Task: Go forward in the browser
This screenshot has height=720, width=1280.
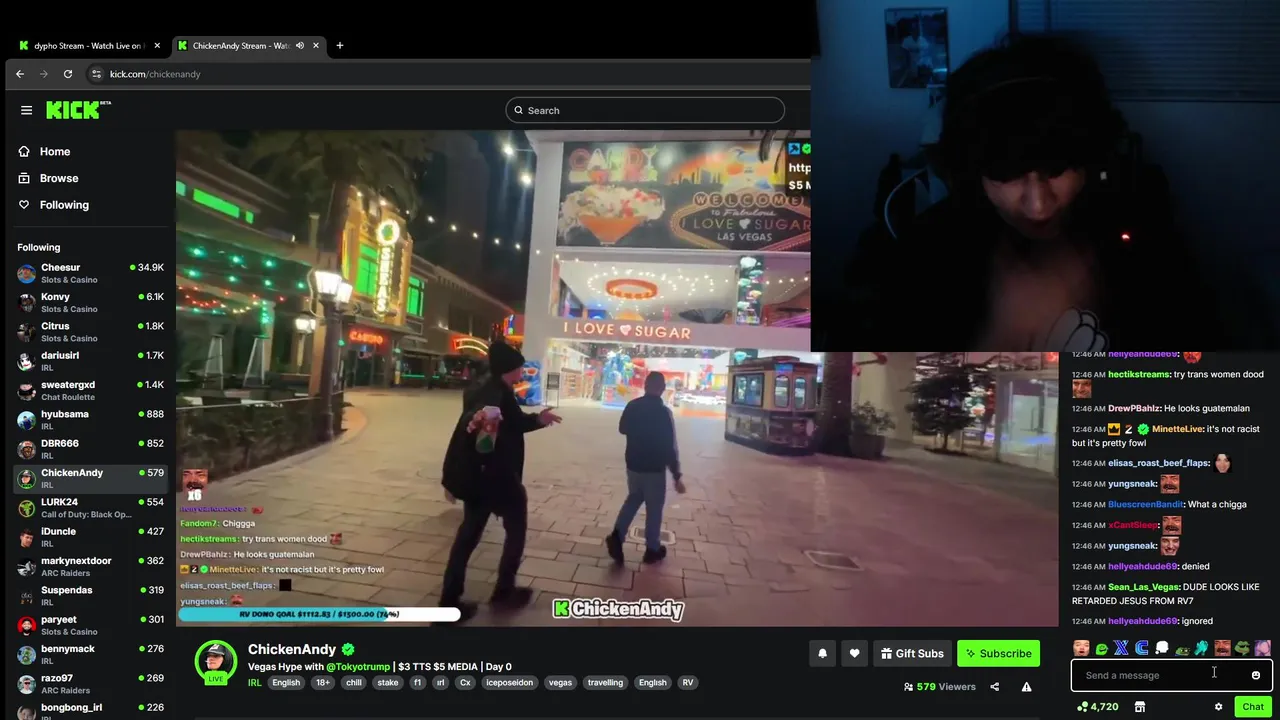Action: click(44, 74)
